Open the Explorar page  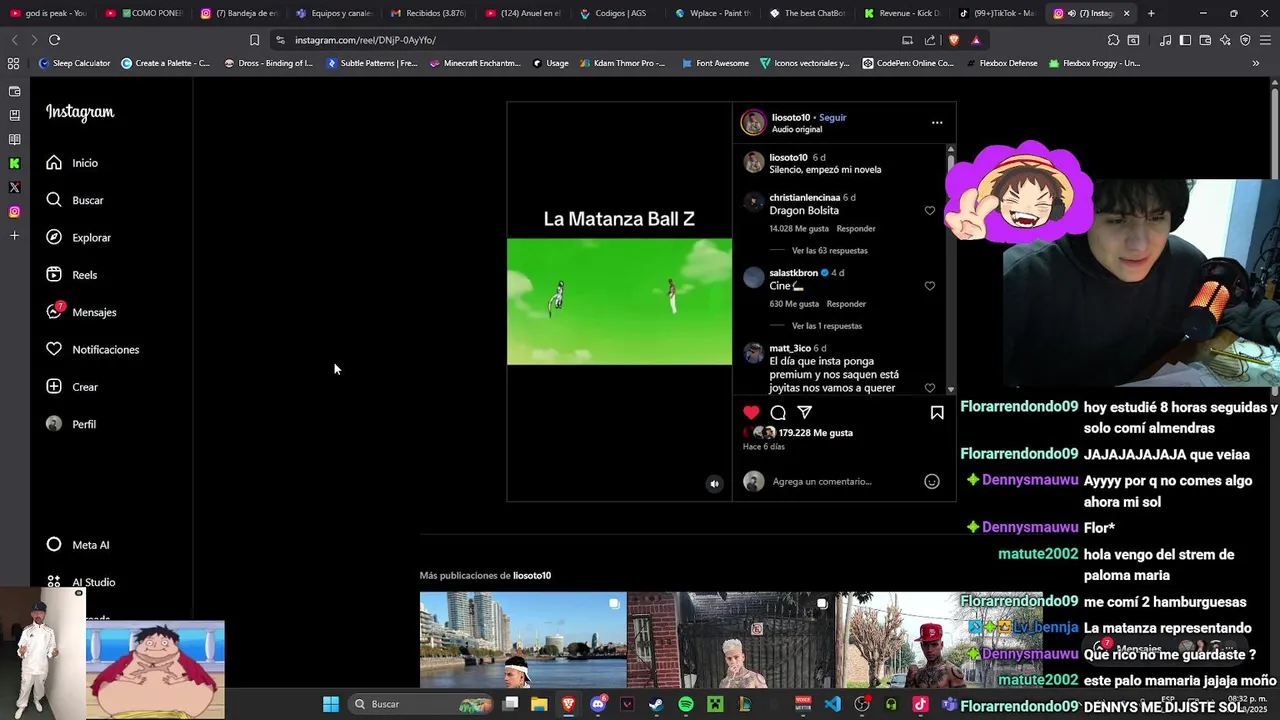78,237
